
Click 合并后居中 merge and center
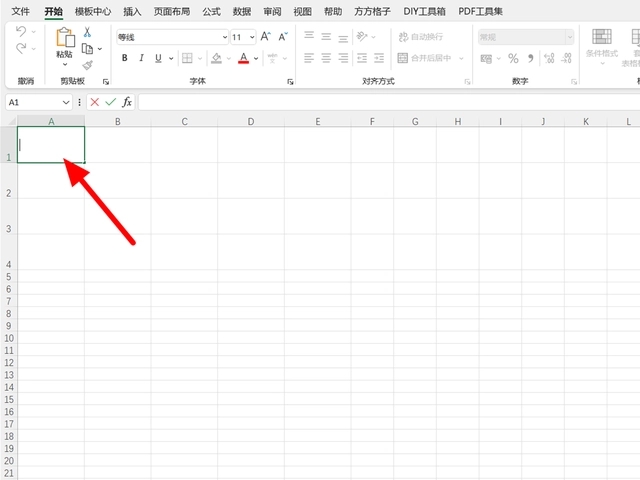pyautogui.click(x=424, y=58)
